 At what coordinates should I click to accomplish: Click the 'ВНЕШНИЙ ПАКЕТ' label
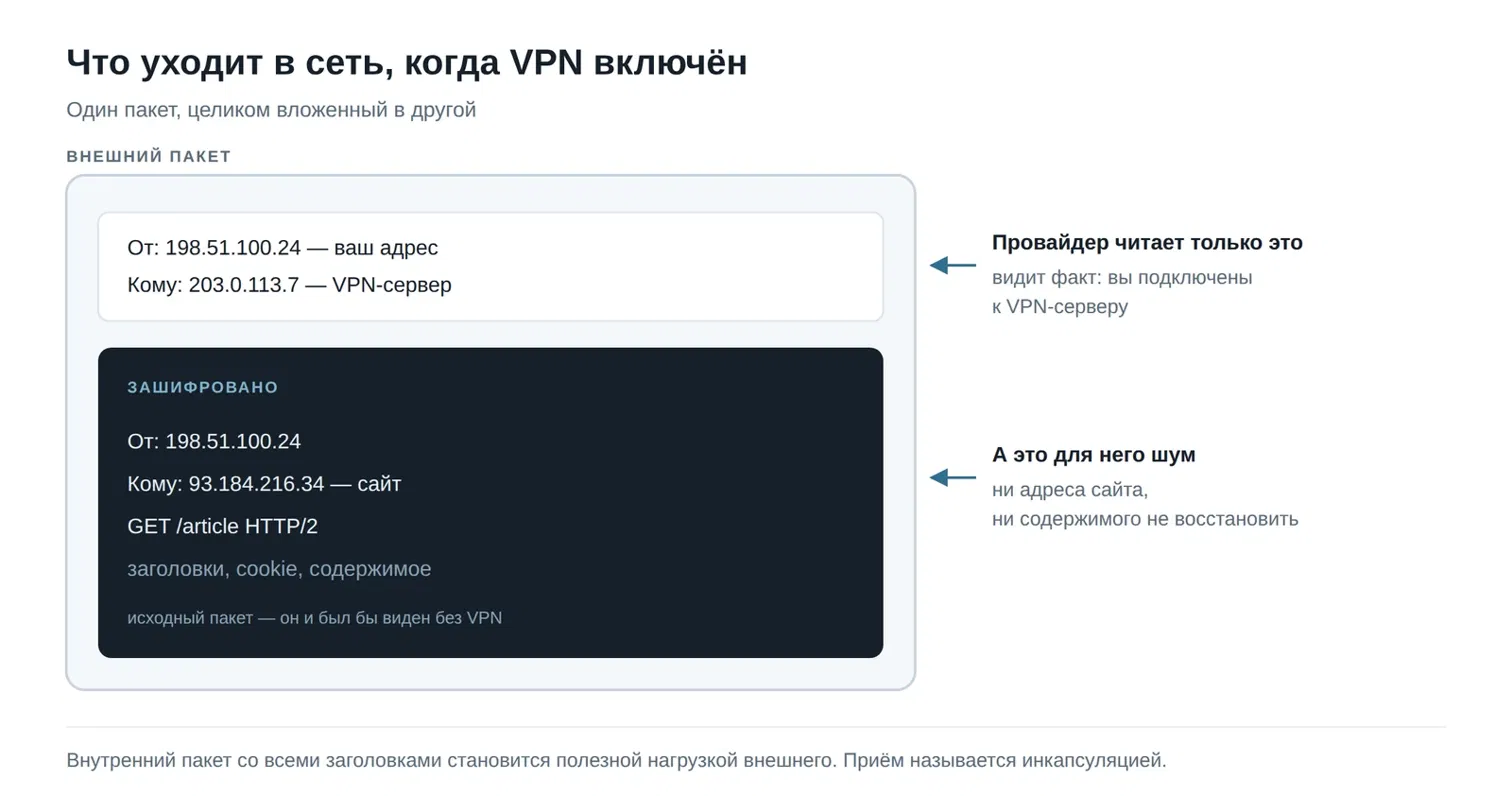click(x=149, y=157)
